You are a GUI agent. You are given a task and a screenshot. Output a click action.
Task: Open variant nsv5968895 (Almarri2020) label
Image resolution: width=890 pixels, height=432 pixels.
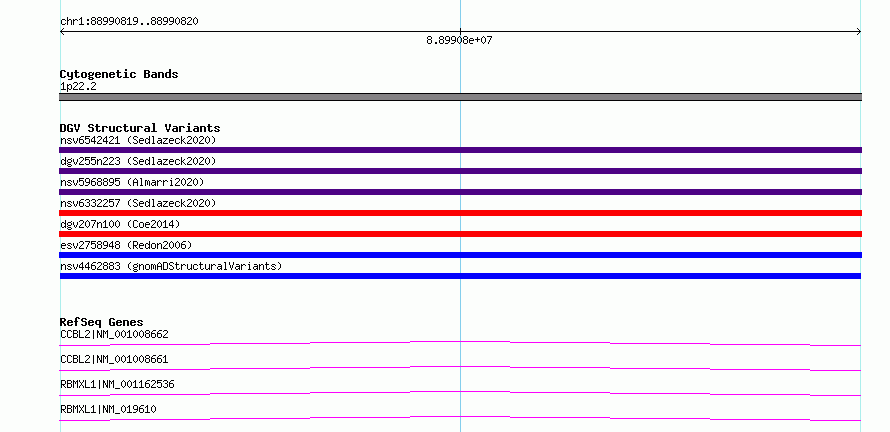tap(132, 182)
